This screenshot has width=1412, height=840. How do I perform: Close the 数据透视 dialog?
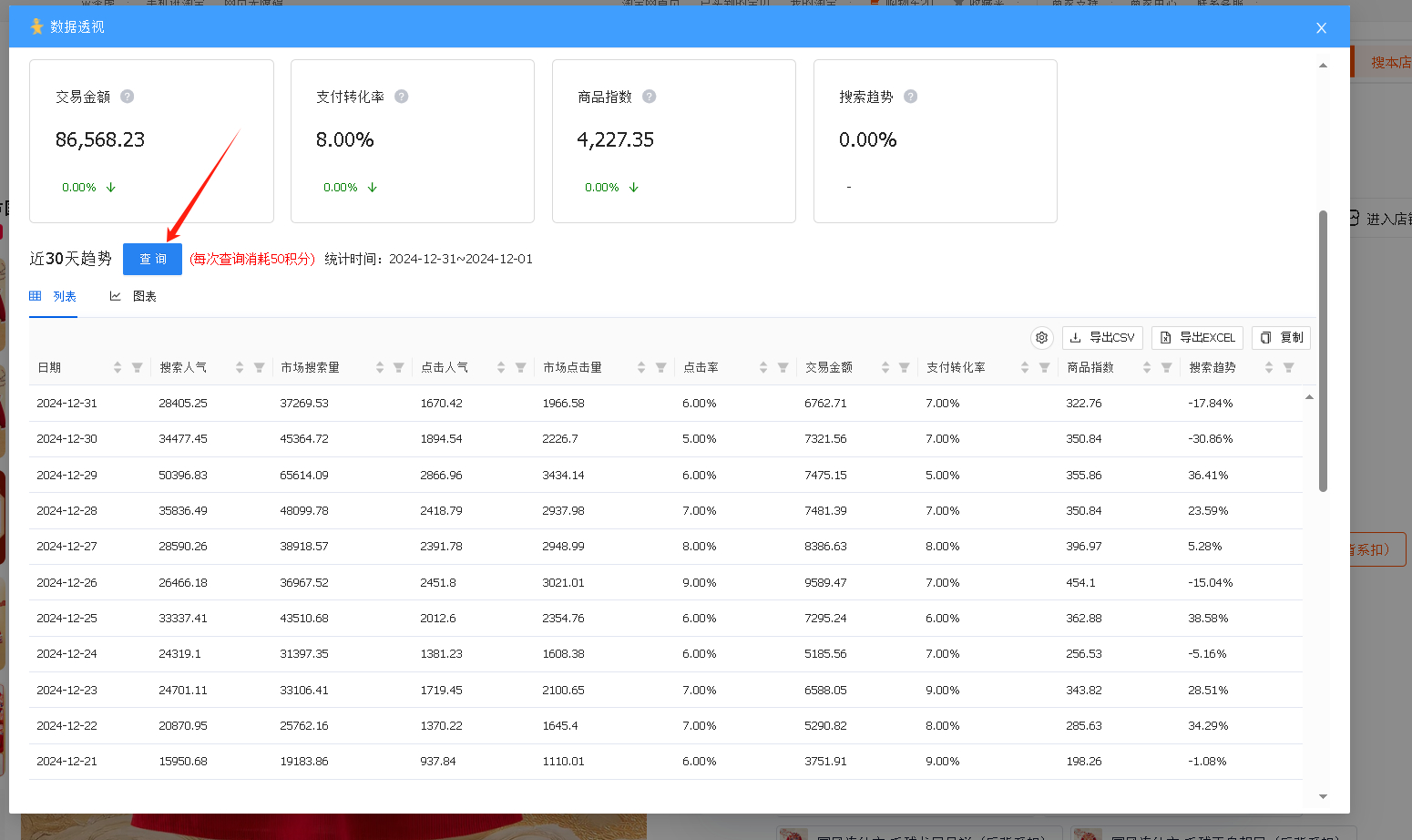(x=1321, y=28)
